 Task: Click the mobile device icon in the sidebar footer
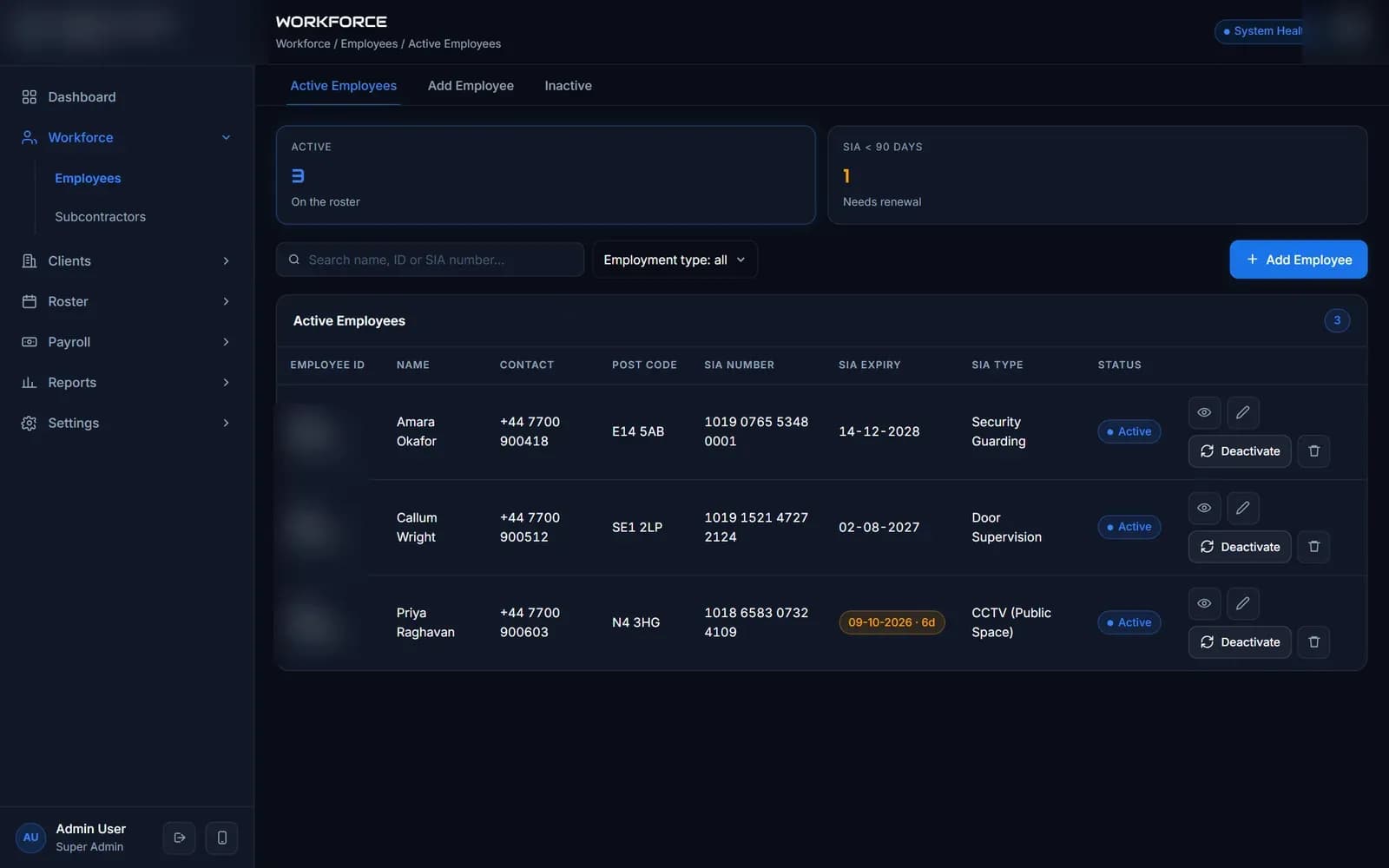pyautogui.click(x=222, y=838)
